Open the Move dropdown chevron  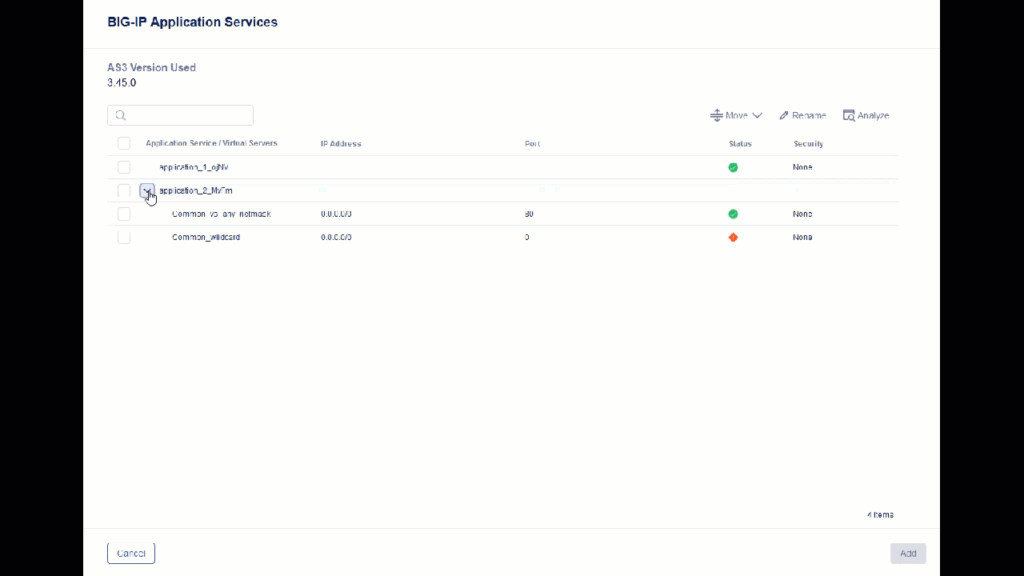pos(757,116)
